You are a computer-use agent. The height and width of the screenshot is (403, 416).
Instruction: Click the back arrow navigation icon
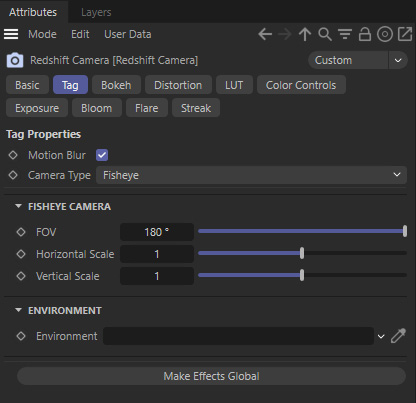point(265,34)
